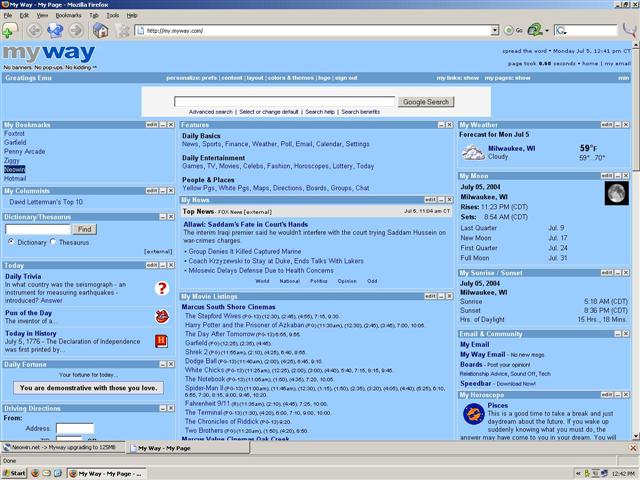Open the Bookmarks menu

point(69,16)
